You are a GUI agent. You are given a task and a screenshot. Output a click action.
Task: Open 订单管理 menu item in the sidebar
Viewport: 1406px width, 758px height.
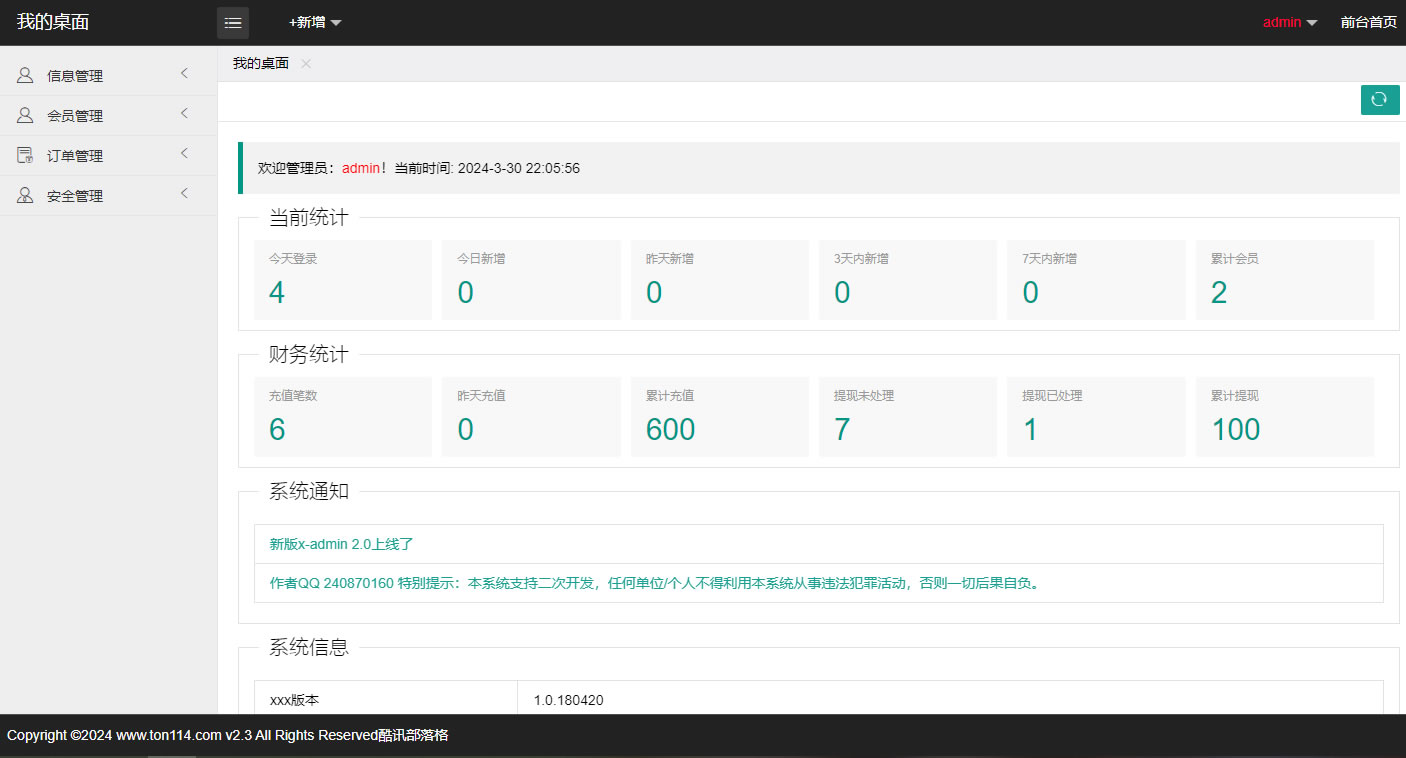[108, 155]
